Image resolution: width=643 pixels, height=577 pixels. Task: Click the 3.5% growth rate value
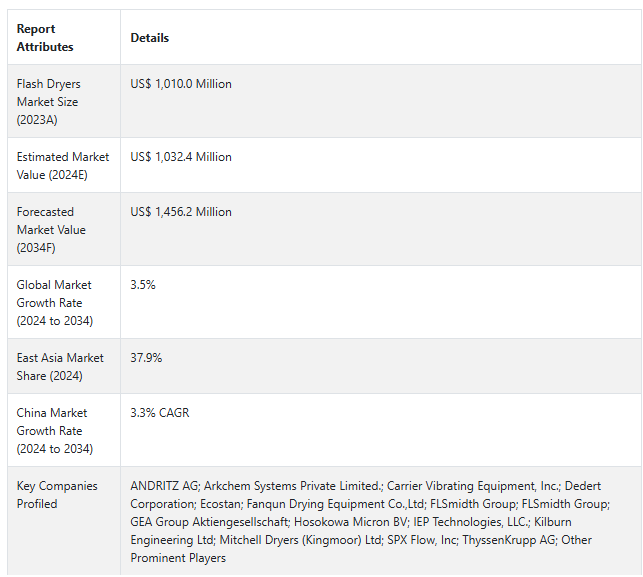[x=143, y=285]
